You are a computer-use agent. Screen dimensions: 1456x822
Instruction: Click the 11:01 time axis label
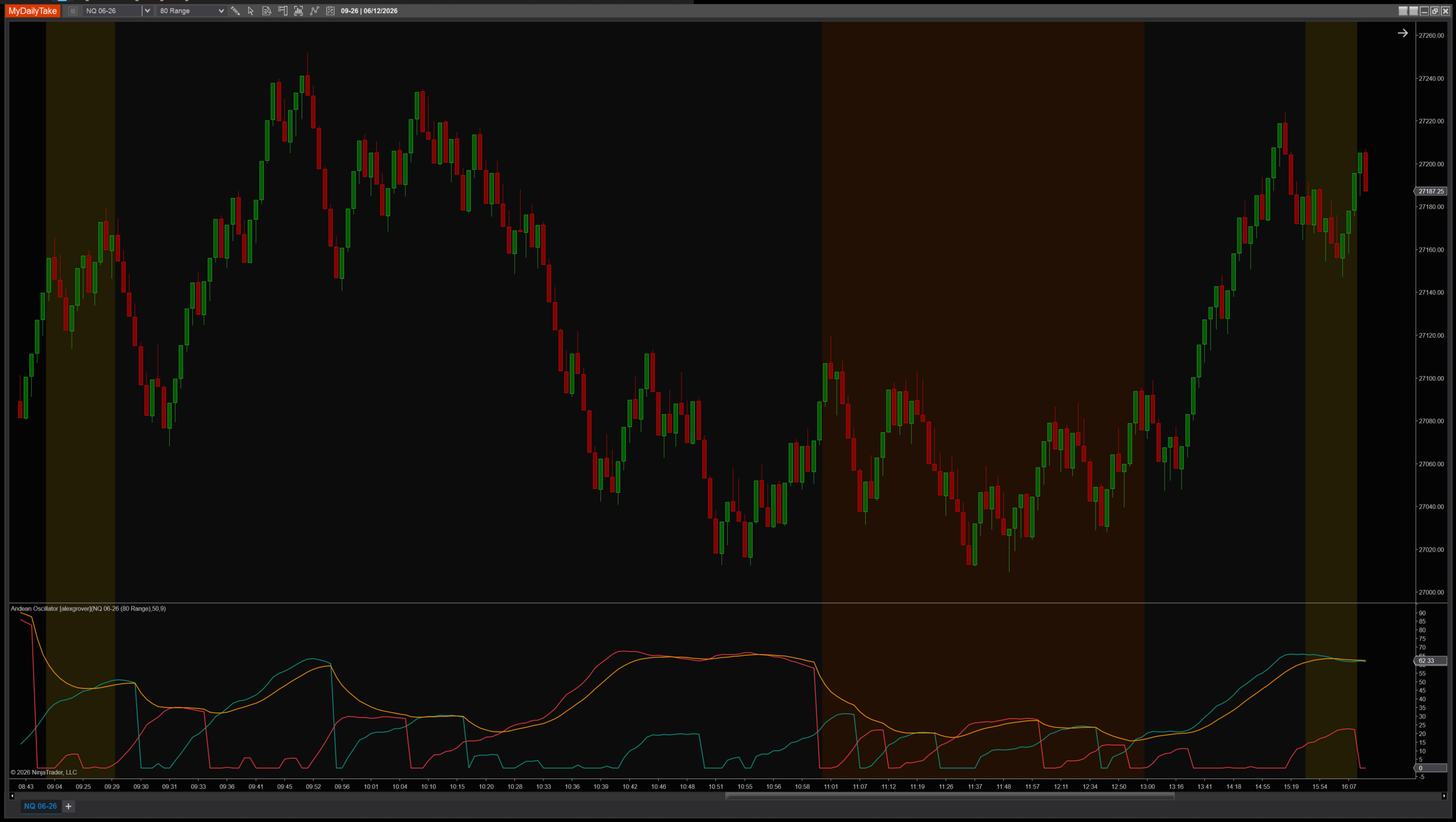[x=831, y=786]
